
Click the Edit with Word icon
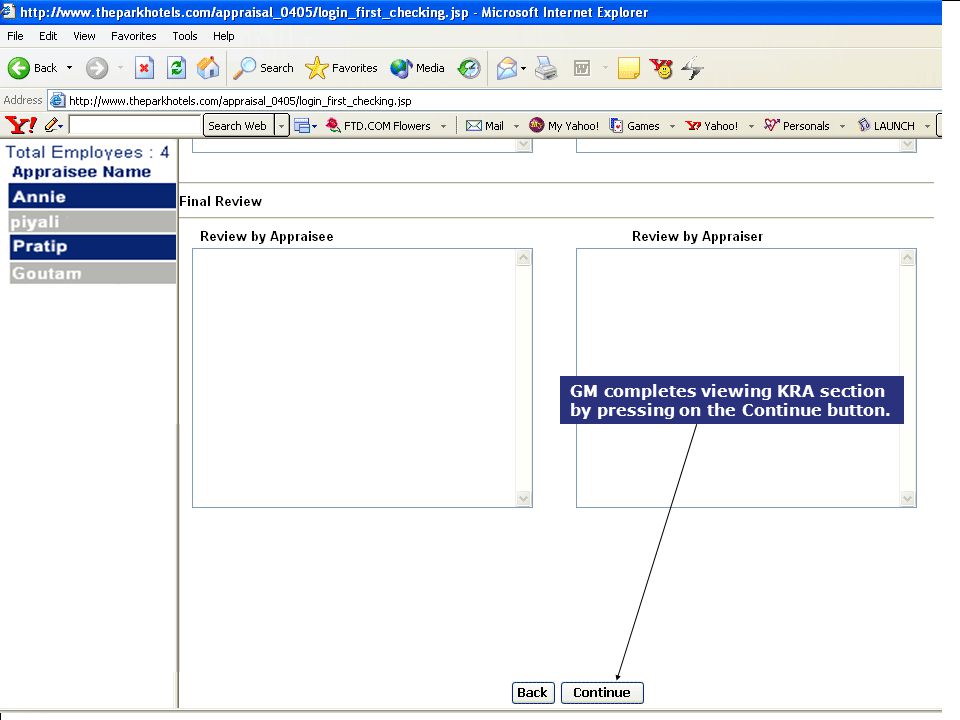(x=582, y=68)
